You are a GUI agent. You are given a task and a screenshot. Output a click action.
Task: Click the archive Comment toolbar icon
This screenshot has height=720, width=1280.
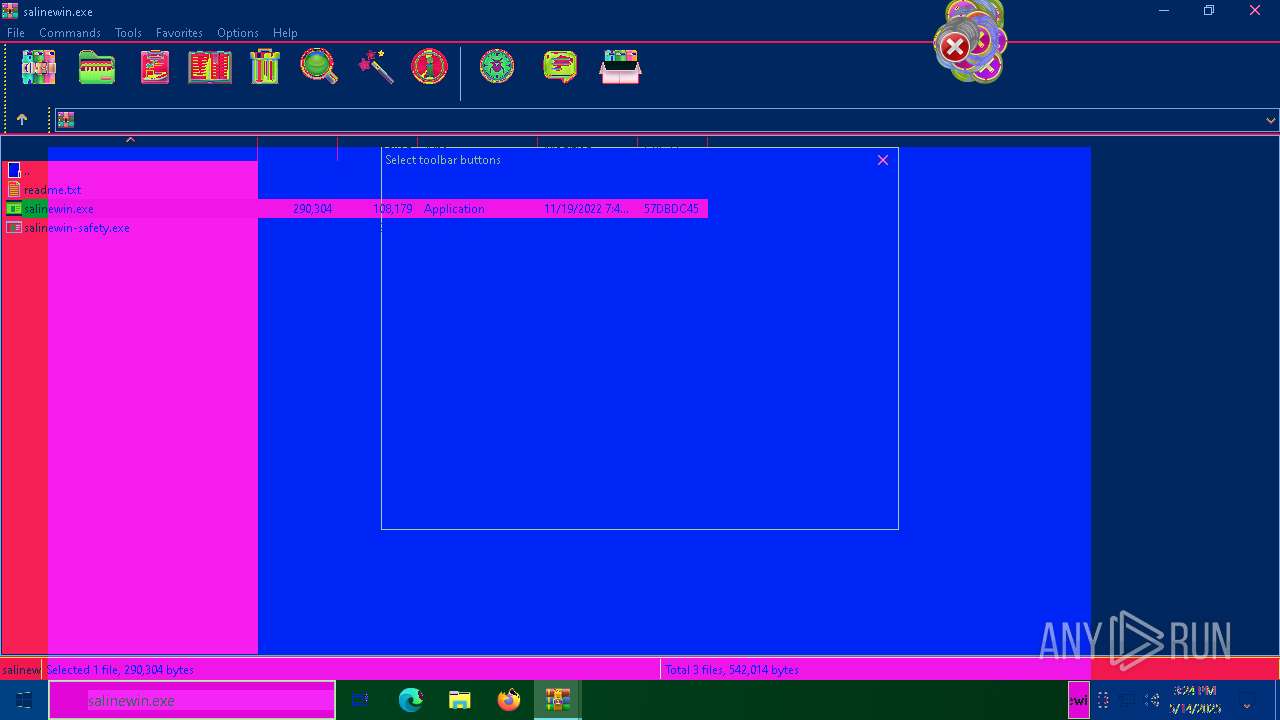pyautogui.click(x=560, y=68)
